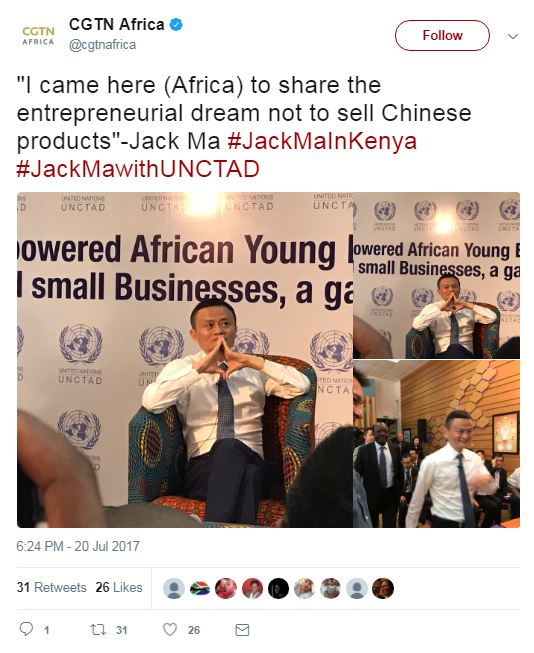Follow the CGTN Africa account

point(442,35)
